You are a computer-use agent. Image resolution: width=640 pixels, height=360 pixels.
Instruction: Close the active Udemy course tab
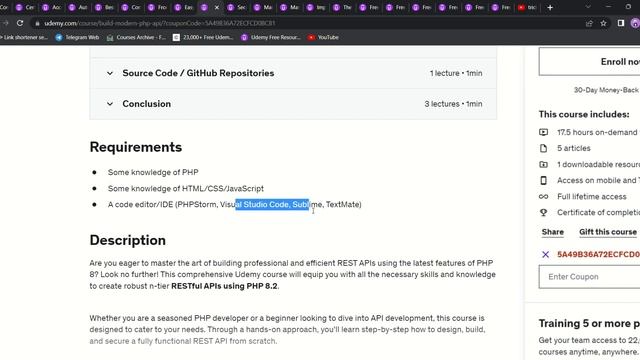[x=217, y=7]
